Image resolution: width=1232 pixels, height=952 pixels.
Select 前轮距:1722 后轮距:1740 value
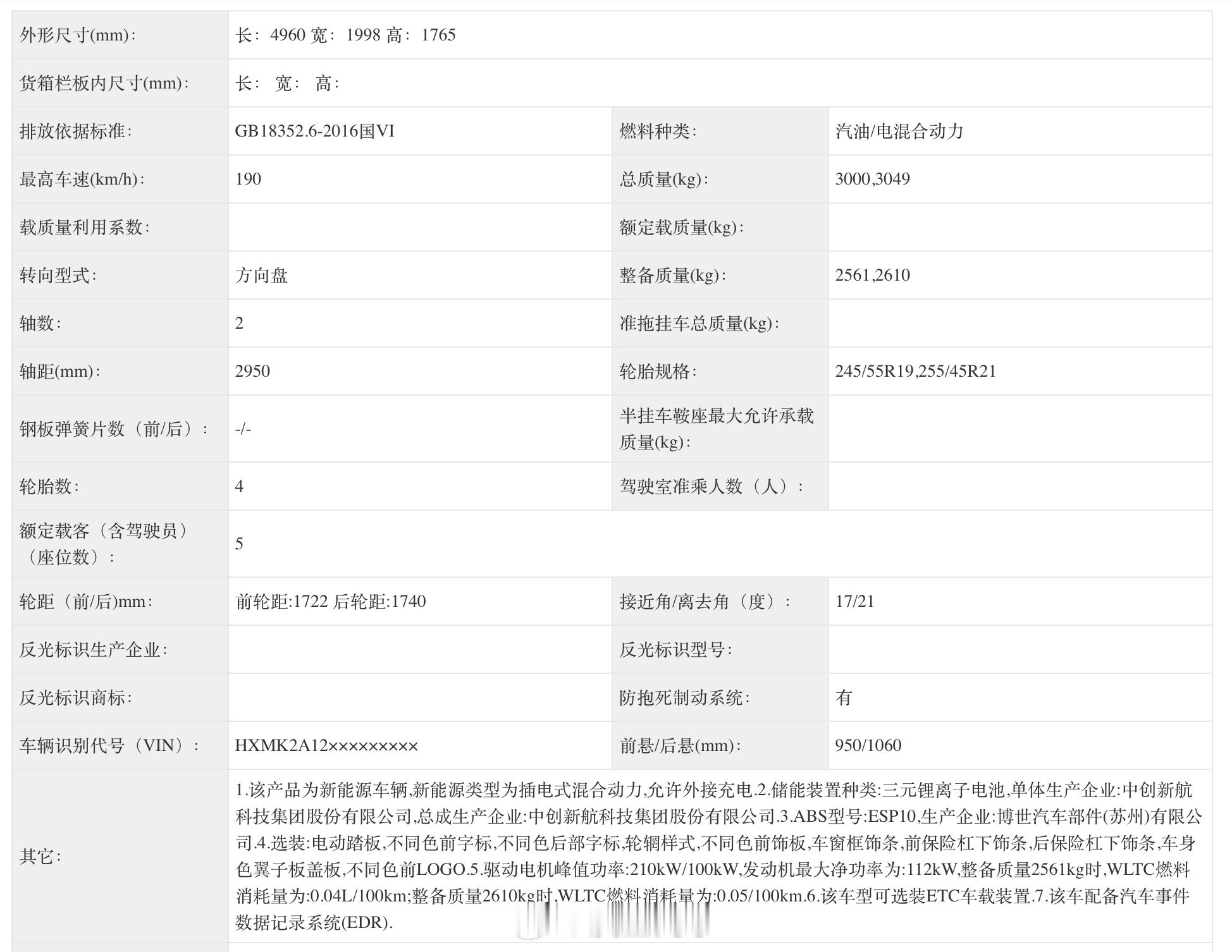click(330, 601)
